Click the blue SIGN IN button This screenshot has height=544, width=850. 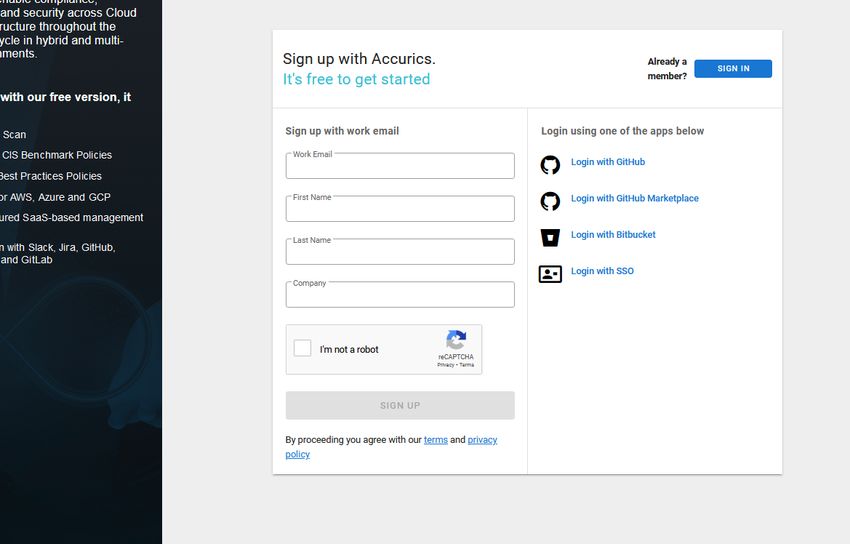point(733,69)
